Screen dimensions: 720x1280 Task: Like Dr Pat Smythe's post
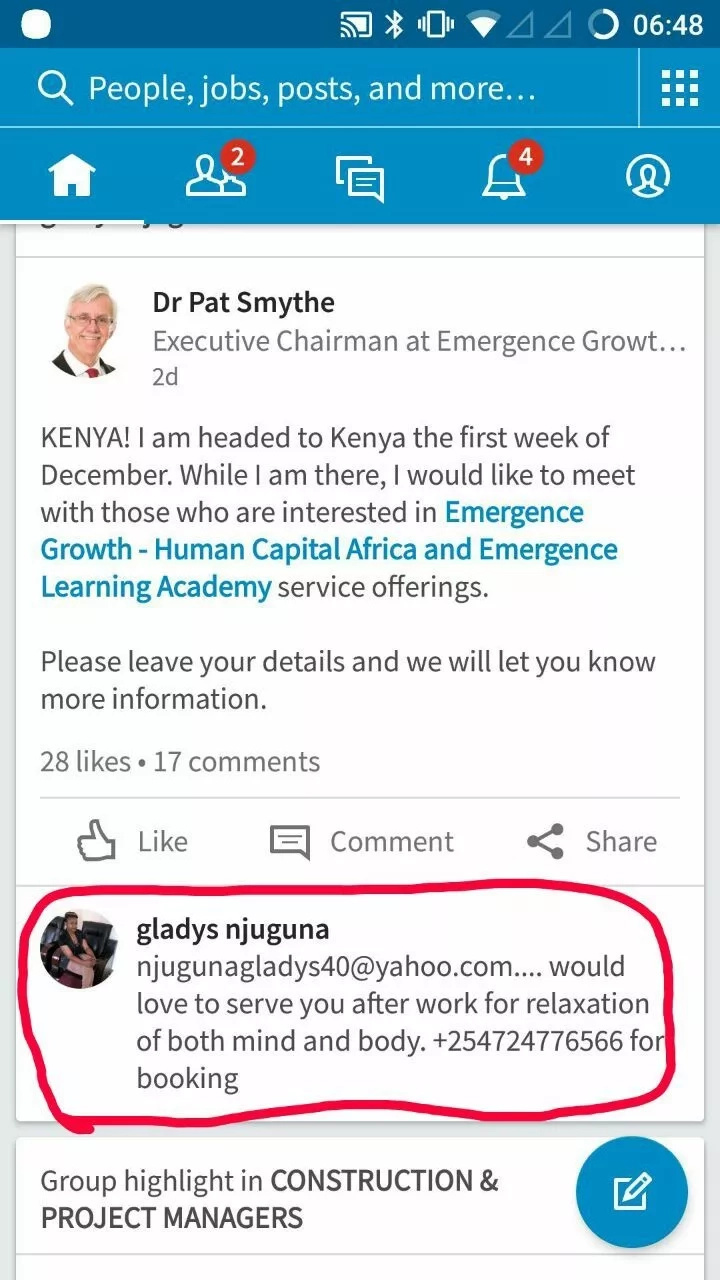[132, 841]
